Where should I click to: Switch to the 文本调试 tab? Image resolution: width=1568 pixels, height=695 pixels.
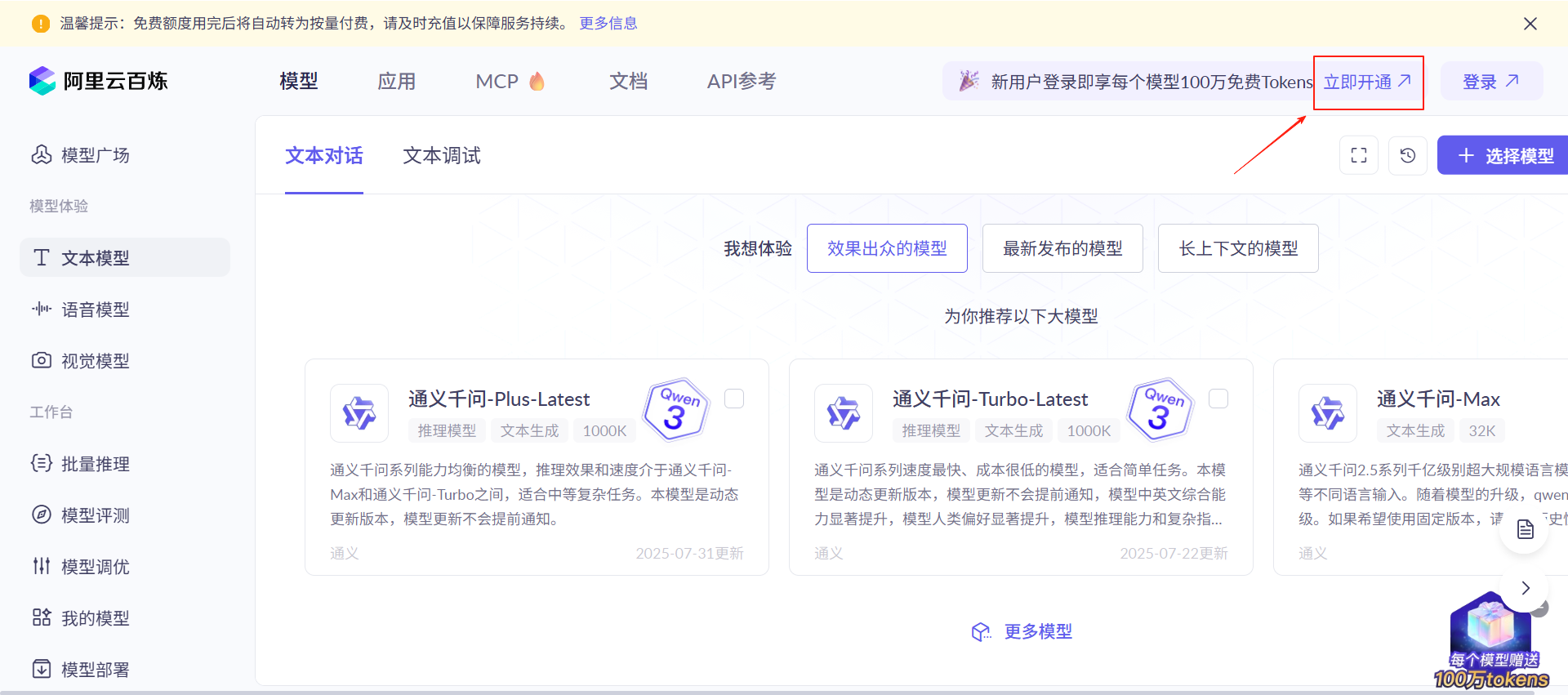pyautogui.click(x=442, y=155)
